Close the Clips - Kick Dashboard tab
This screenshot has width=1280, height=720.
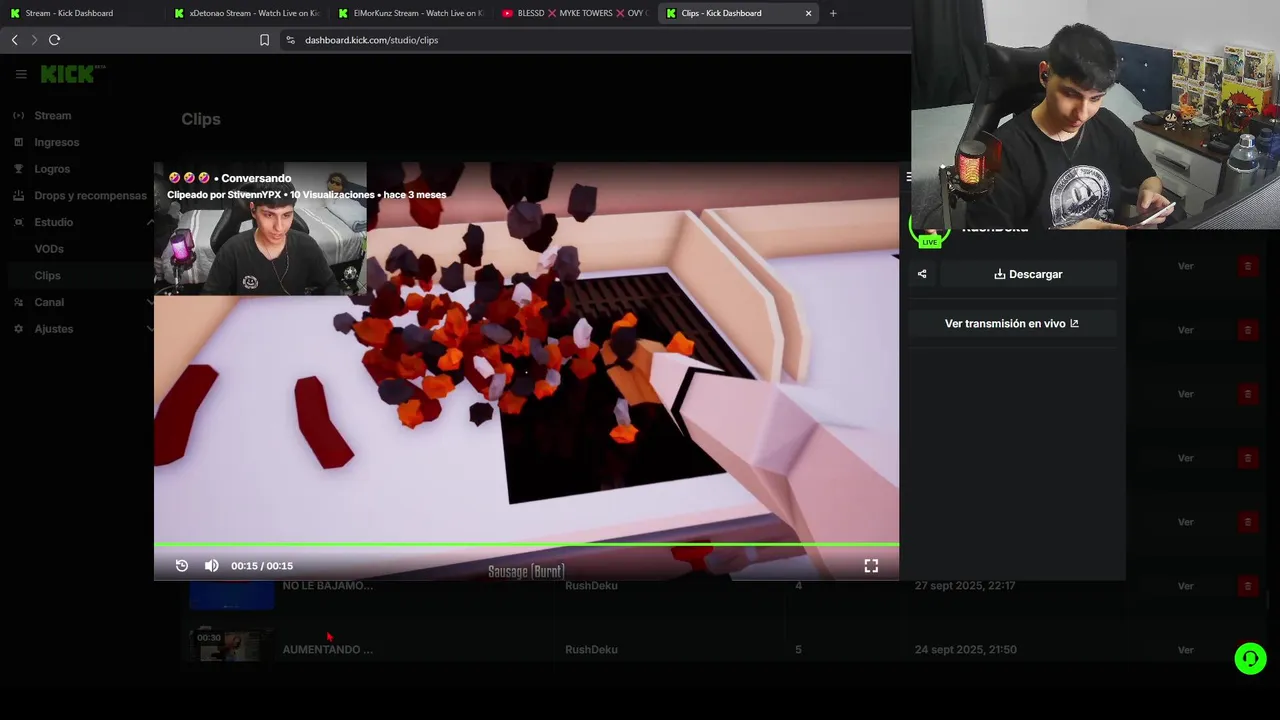pos(808,13)
